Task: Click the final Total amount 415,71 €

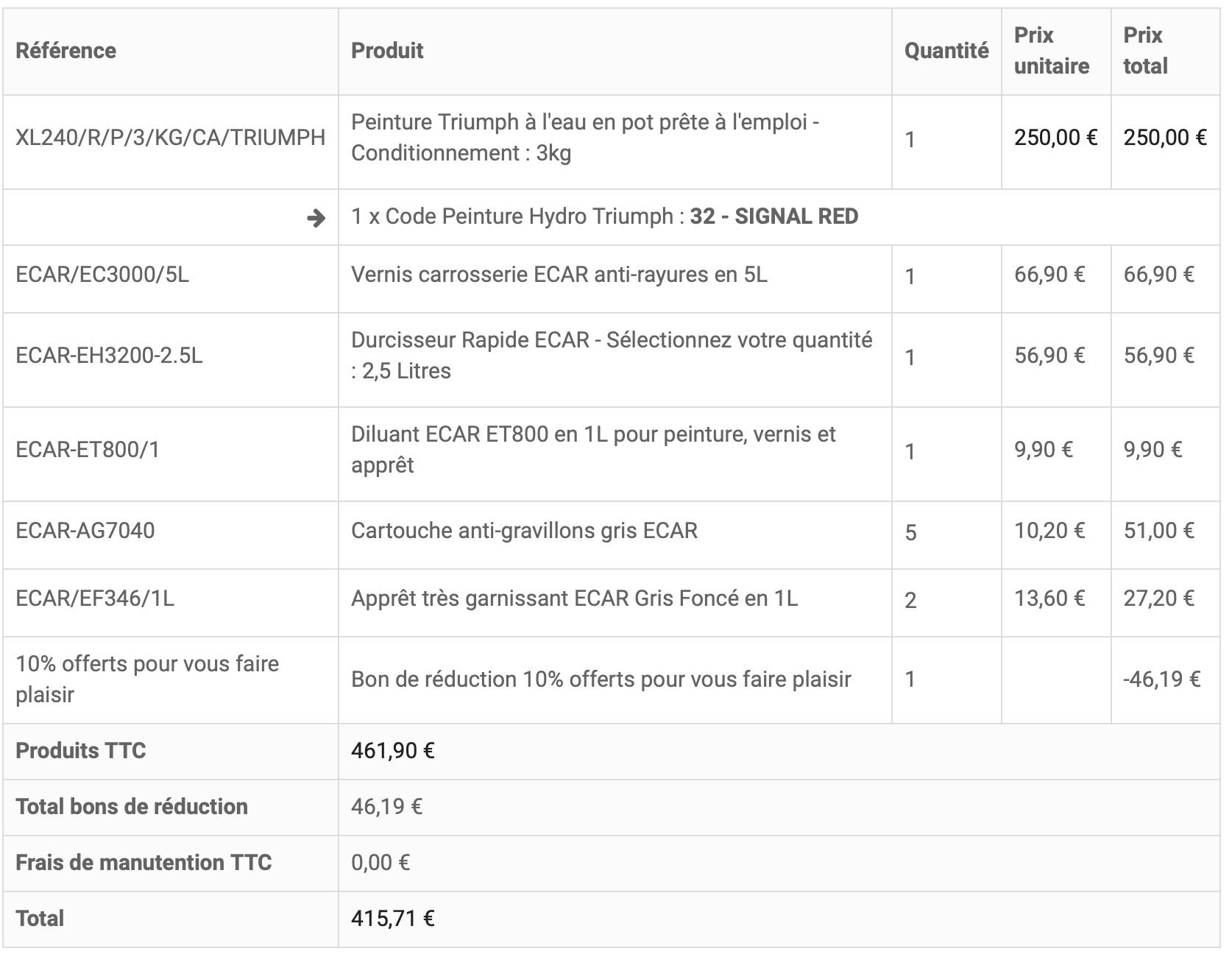Action: [x=392, y=919]
